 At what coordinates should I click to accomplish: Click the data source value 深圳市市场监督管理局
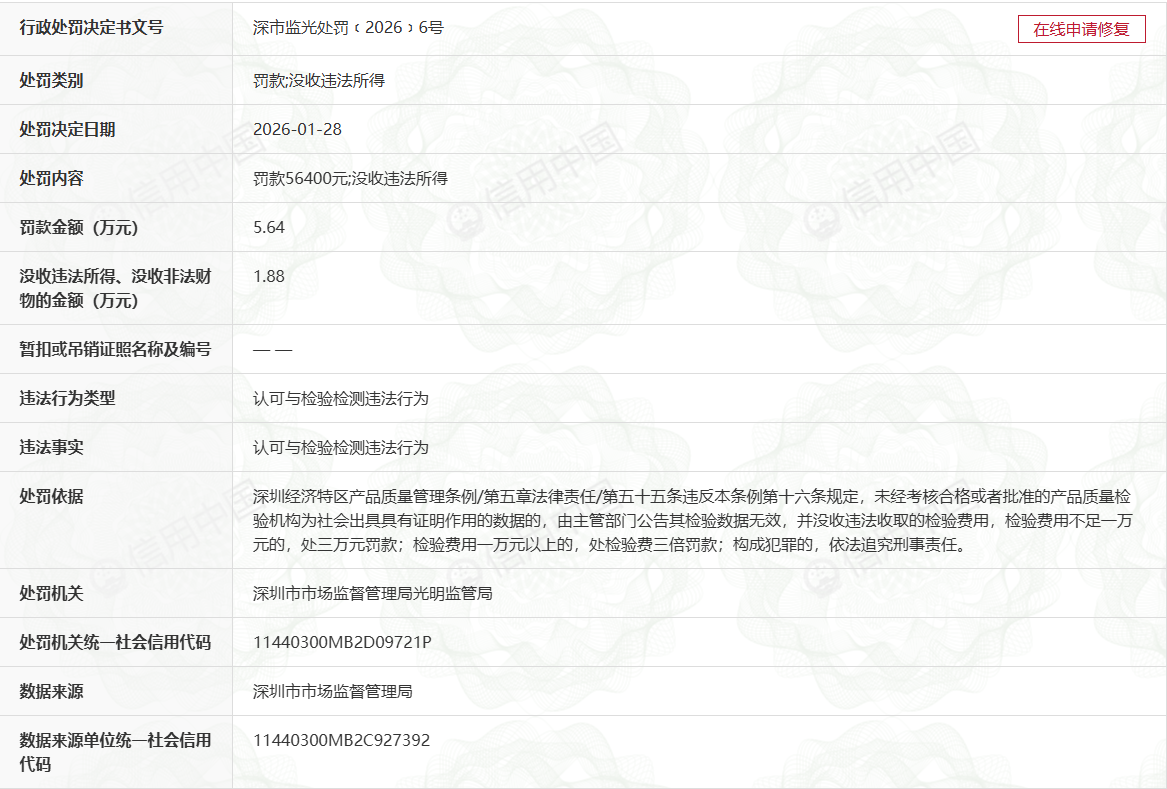coord(333,691)
